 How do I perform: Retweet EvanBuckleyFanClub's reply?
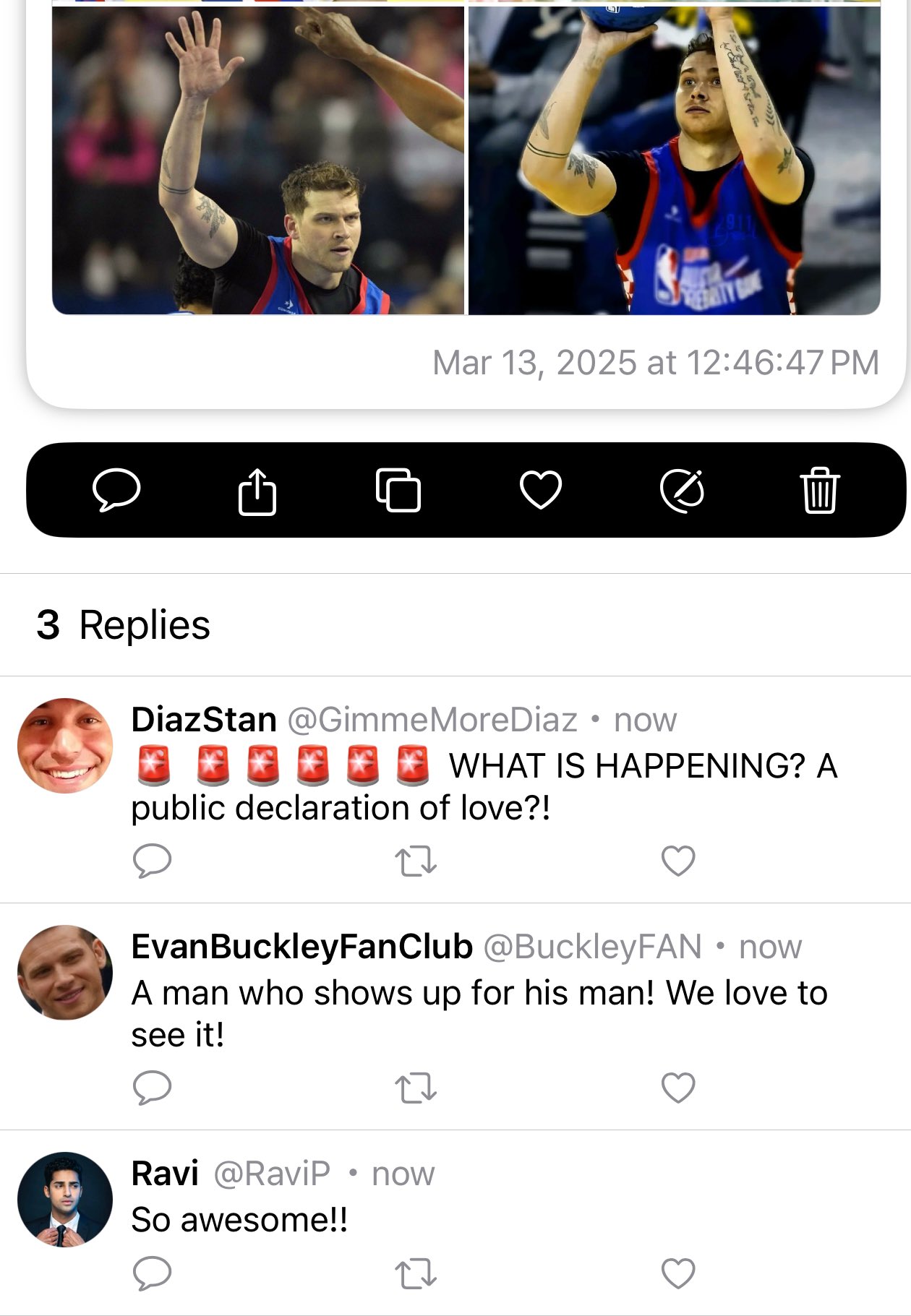click(416, 1088)
